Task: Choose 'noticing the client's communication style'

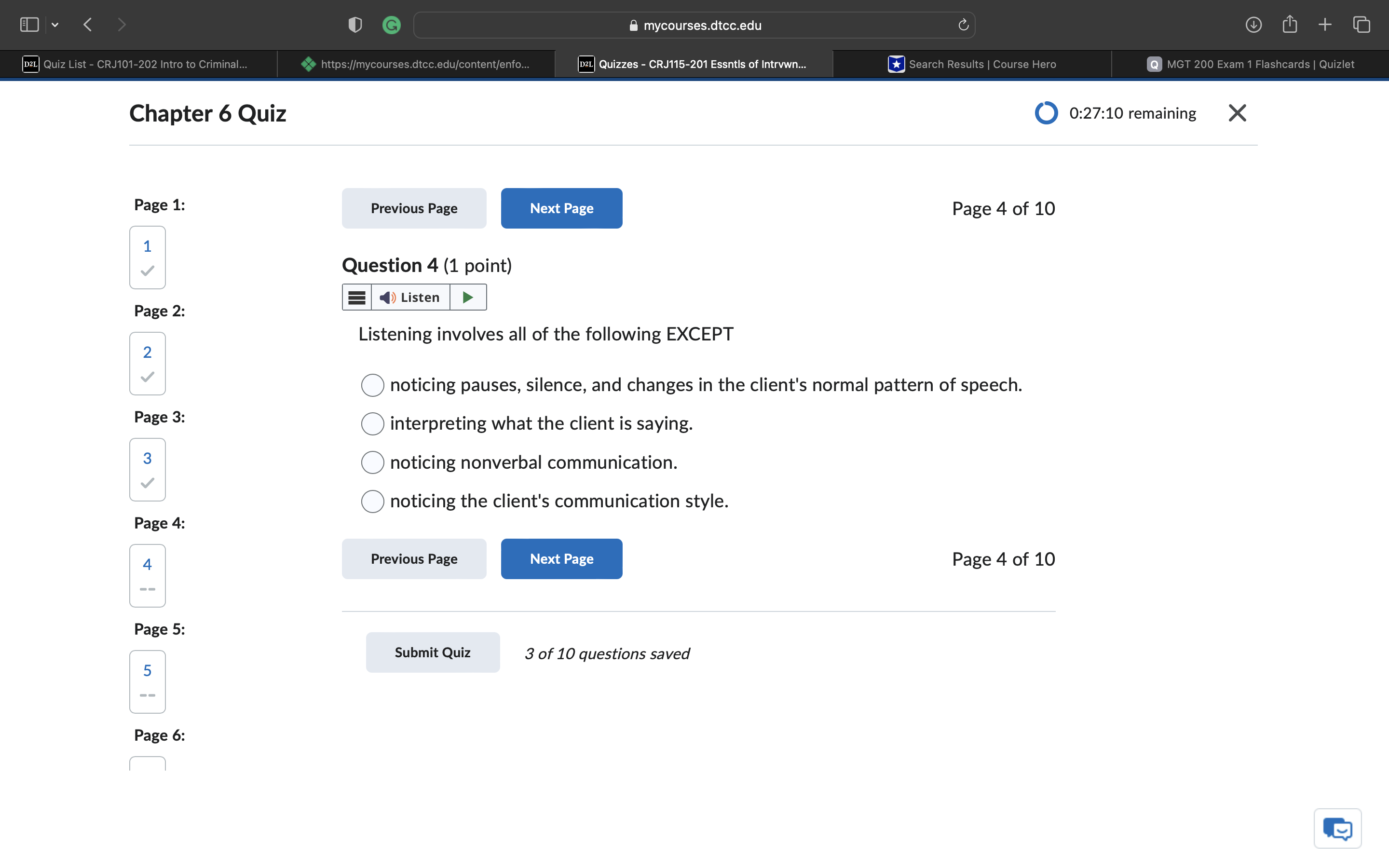Action: point(372,501)
